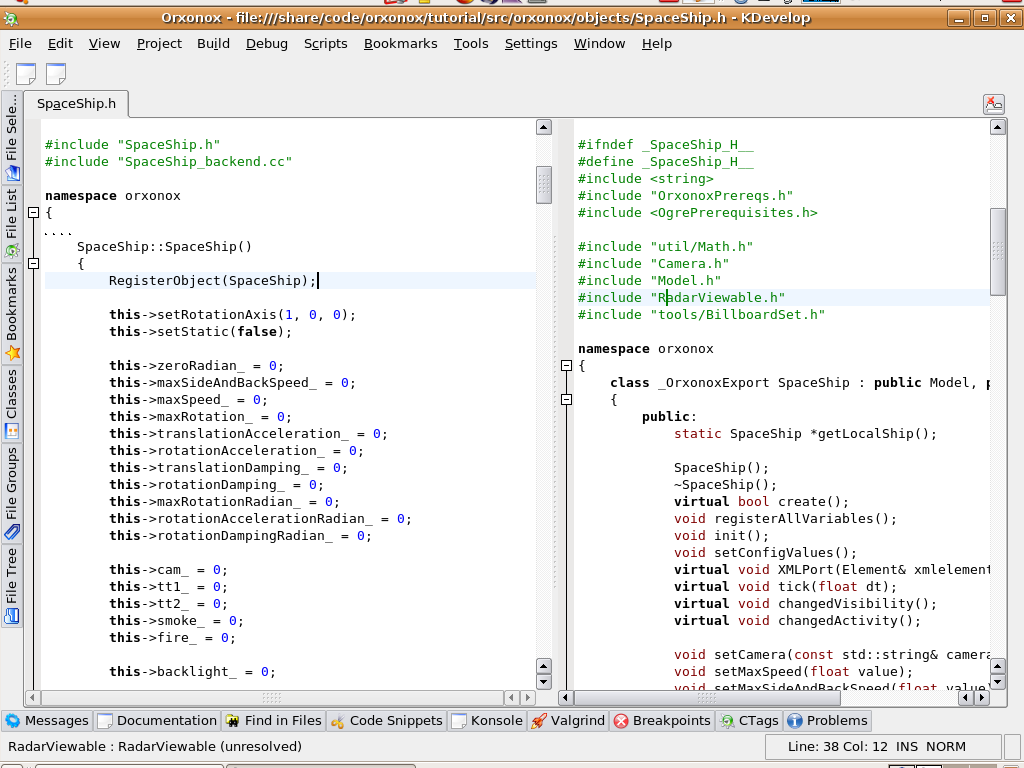The height and width of the screenshot is (768, 1024).
Task: Collapse the namespace orxonox fold in right editor
Action: pos(566,365)
